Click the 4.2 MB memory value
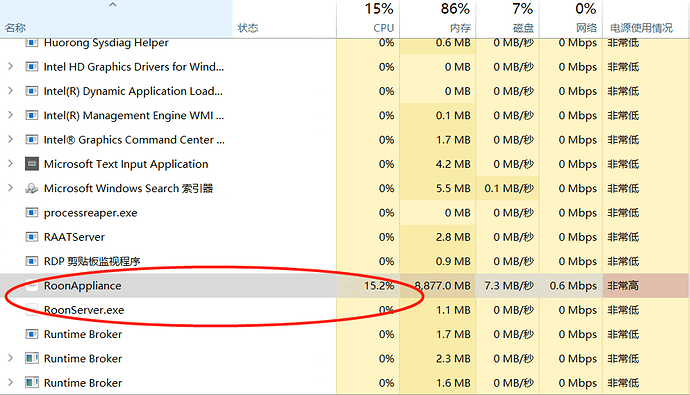The image size is (690, 395). pyautogui.click(x=453, y=164)
